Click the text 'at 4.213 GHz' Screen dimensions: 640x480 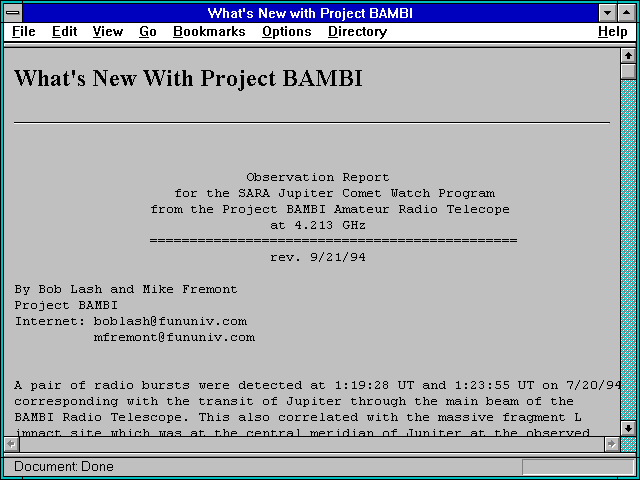click(x=318, y=225)
